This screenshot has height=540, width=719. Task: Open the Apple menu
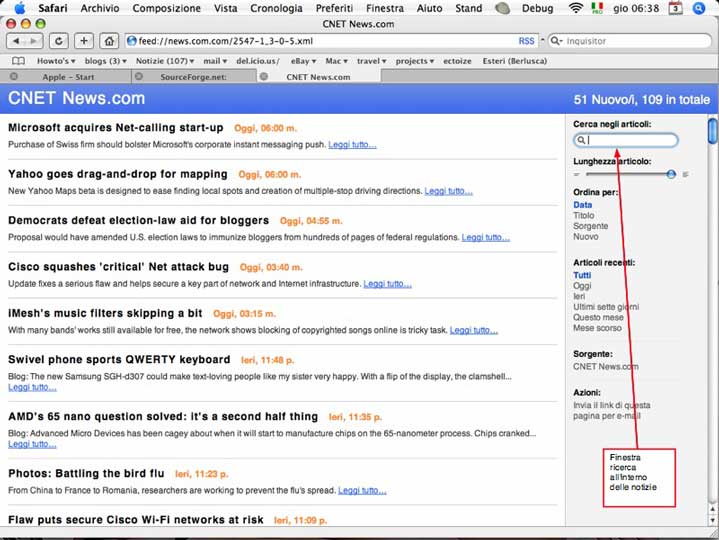tap(20, 8)
